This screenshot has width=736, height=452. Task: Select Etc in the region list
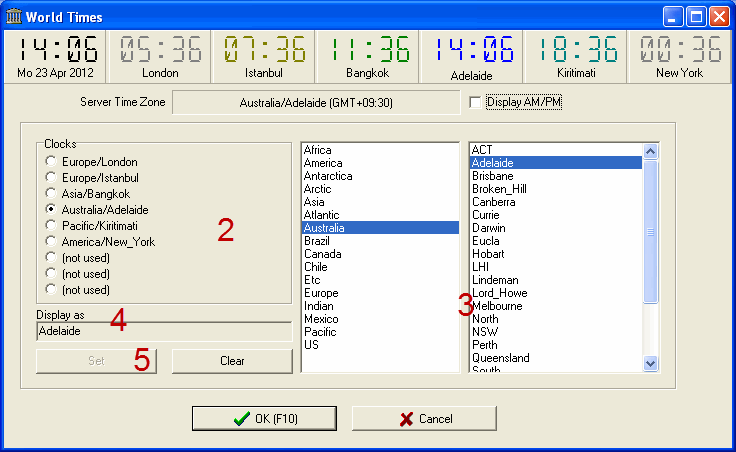[x=380, y=280]
